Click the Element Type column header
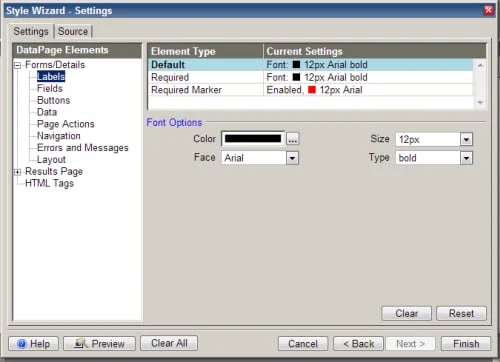The height and width of the screenshot is (362, 500). [205, 51]
